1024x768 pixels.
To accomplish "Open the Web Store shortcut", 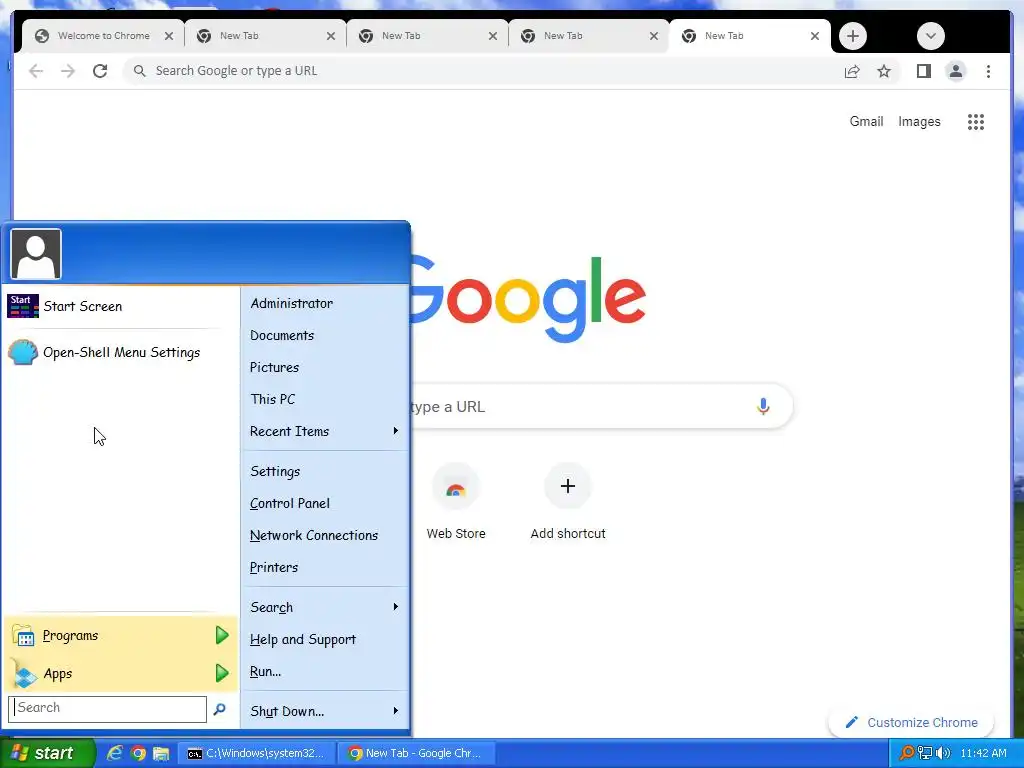I will point(456,502).
